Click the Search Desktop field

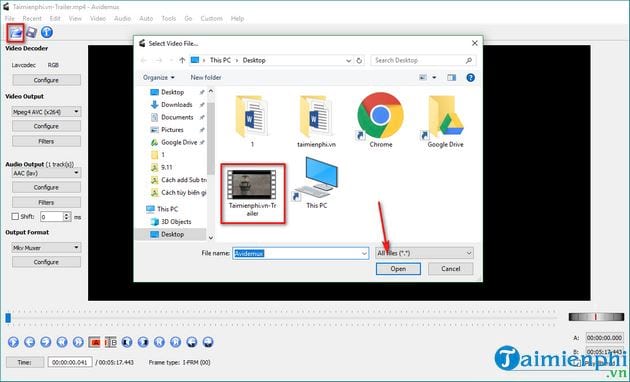(423, 60)
